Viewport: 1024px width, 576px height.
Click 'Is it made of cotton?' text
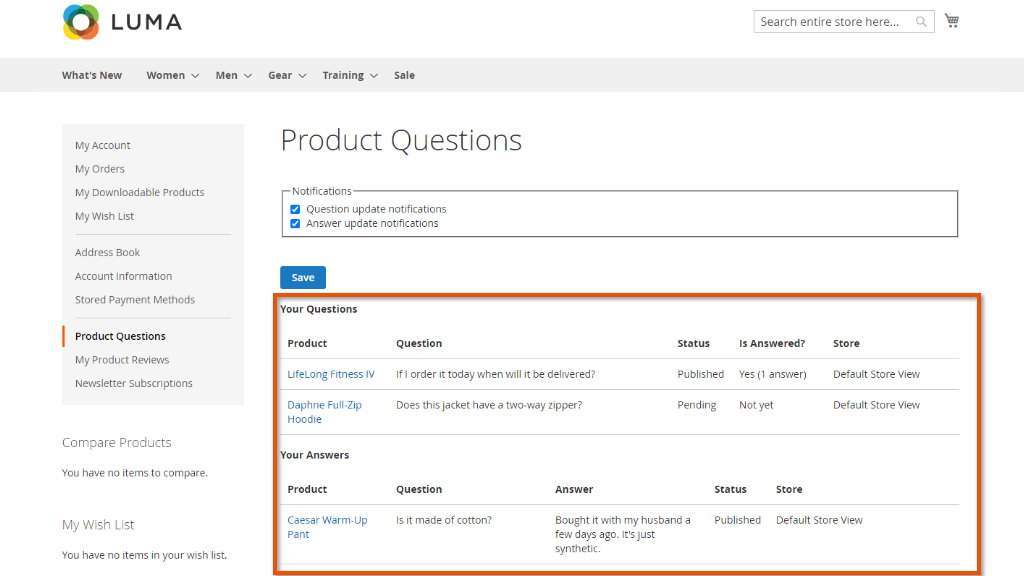click(444, 520)
